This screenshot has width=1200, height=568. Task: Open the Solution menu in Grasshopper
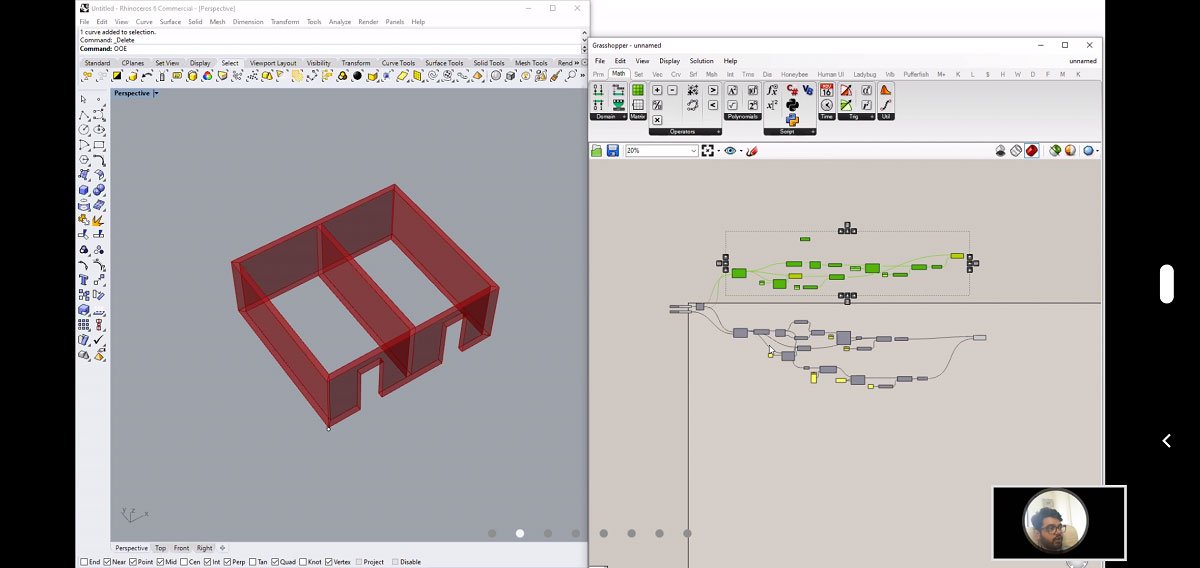pyautogui.click(x=701, y=61)
